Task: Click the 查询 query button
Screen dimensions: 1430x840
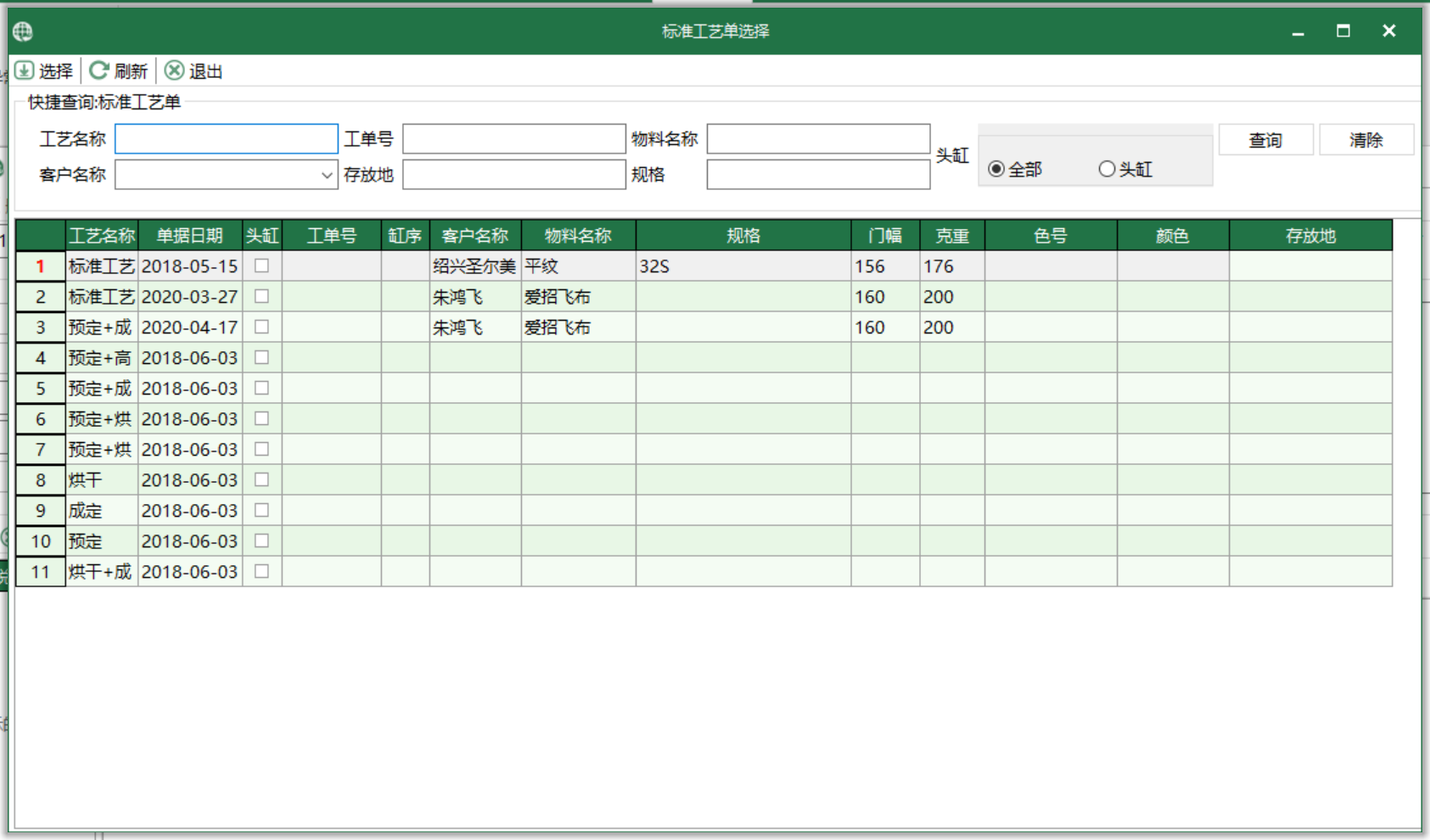Action: pos(1265,140)
